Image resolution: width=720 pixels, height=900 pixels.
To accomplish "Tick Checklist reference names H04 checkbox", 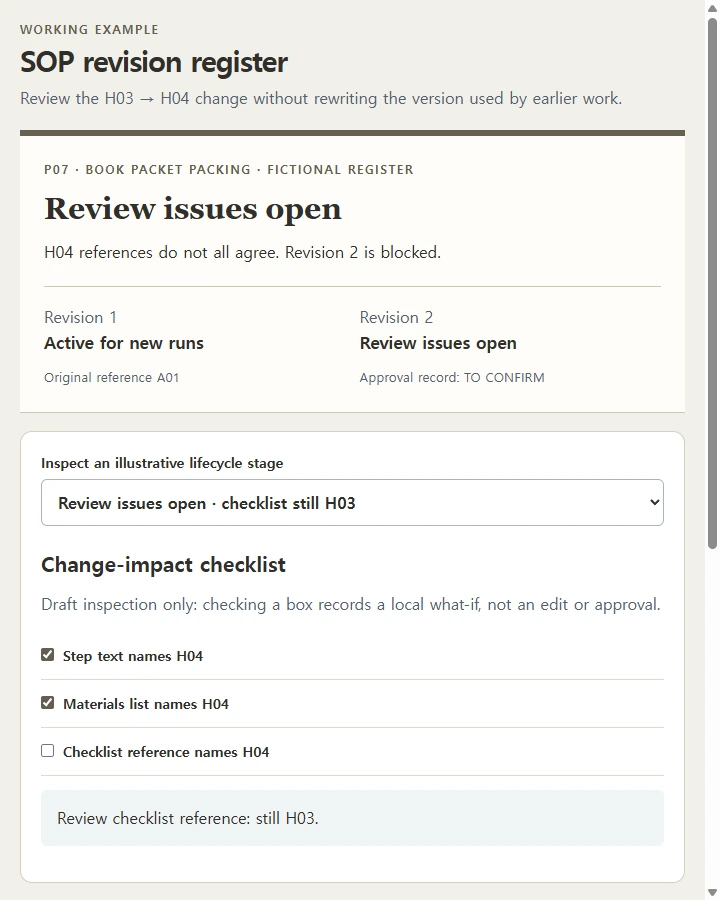I will [48, 751].
